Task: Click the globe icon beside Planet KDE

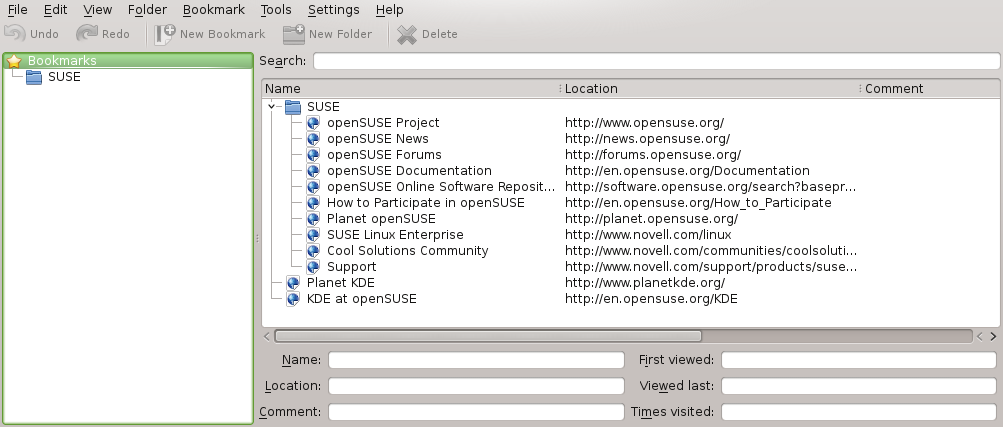Action: pos(293,283)
